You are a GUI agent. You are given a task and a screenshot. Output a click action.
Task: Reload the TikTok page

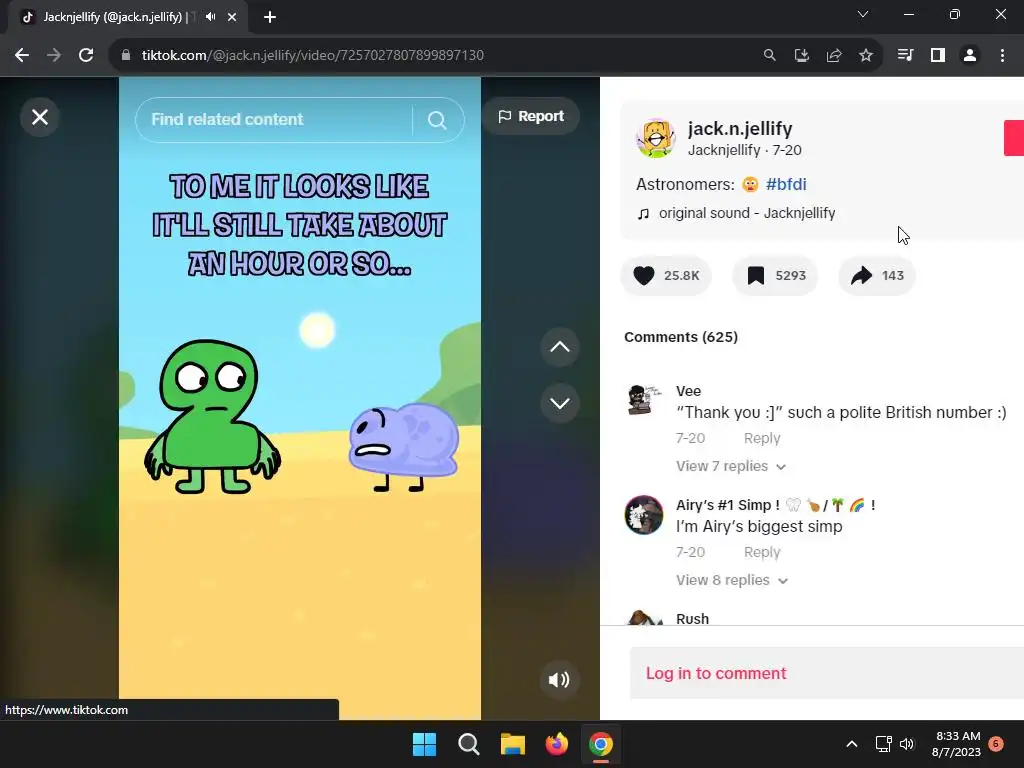pyautogui.click(x=86, y=56)
